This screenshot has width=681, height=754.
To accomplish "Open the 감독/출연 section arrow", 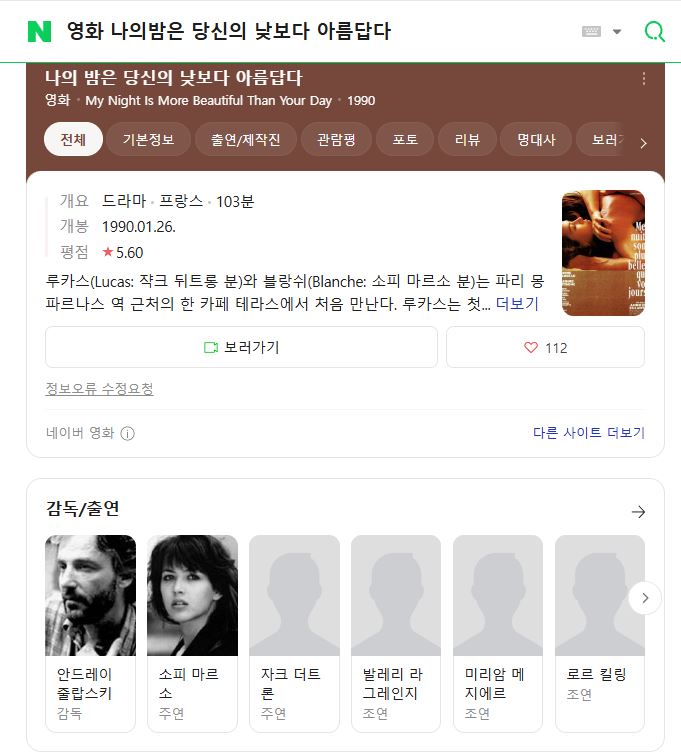I will point(638,512).
